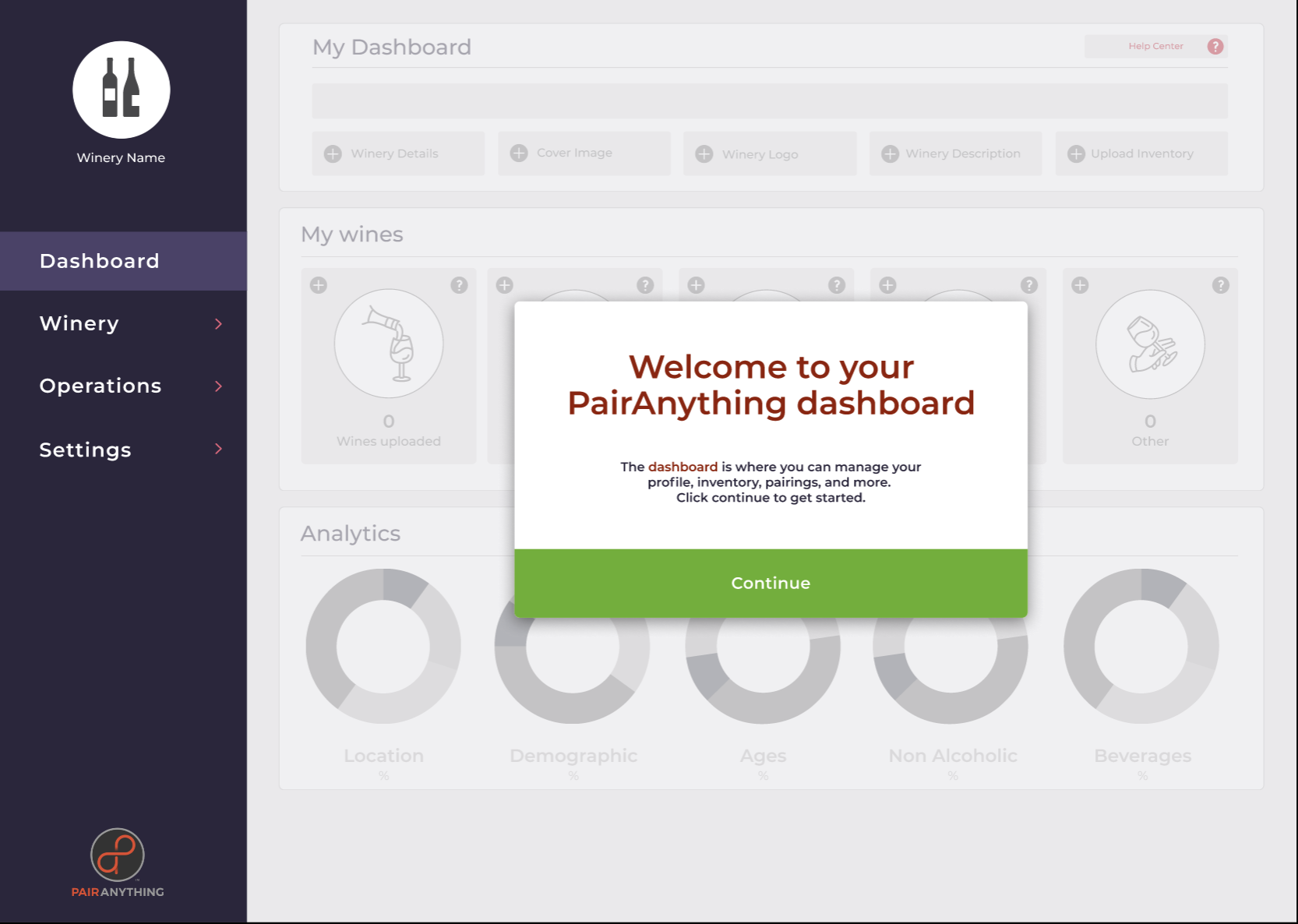
Task: Click plus icon on Other card
Action: coord(1080,285)
